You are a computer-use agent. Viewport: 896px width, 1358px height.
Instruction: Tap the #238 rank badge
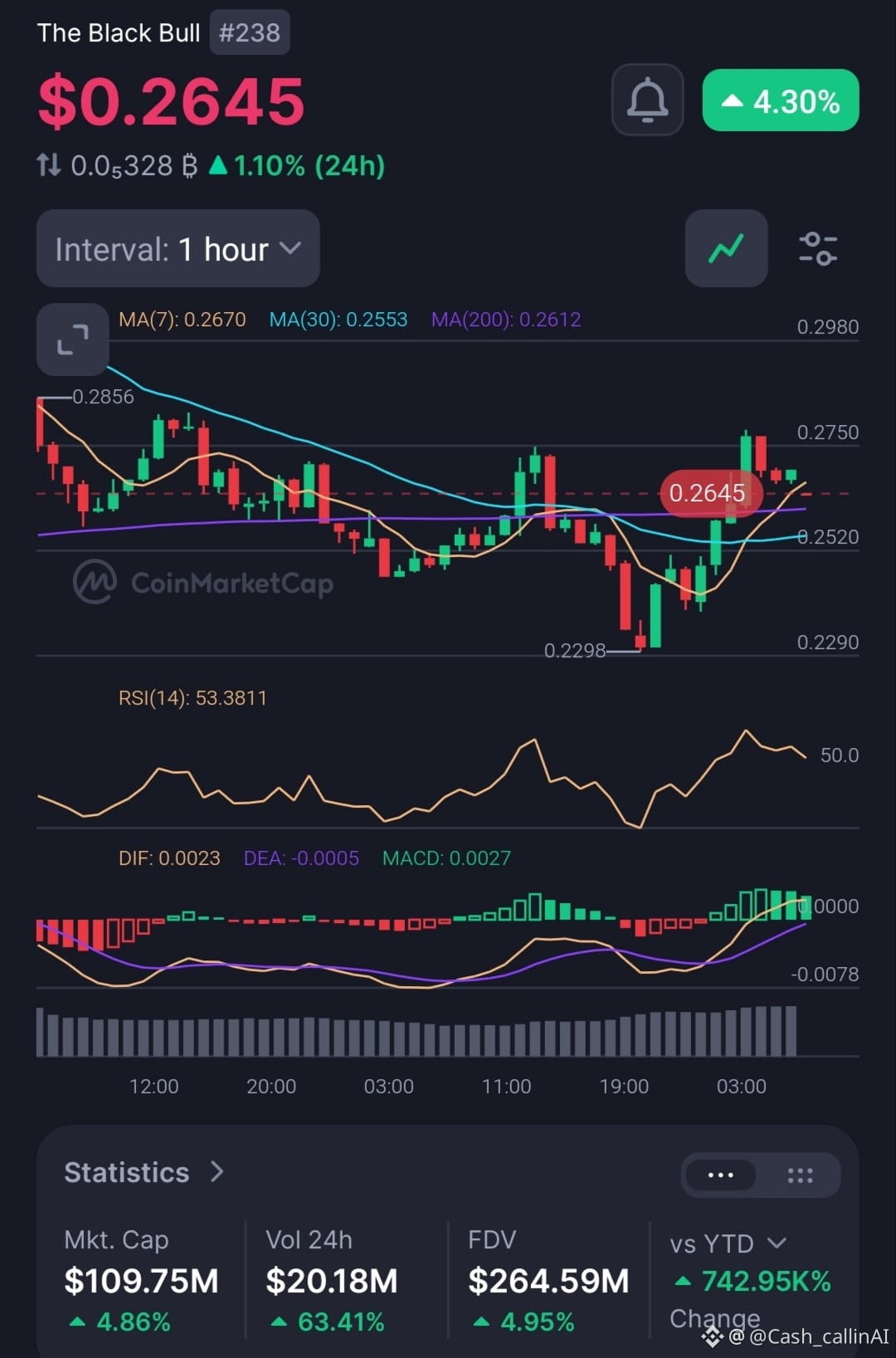(x=249, y=32)
